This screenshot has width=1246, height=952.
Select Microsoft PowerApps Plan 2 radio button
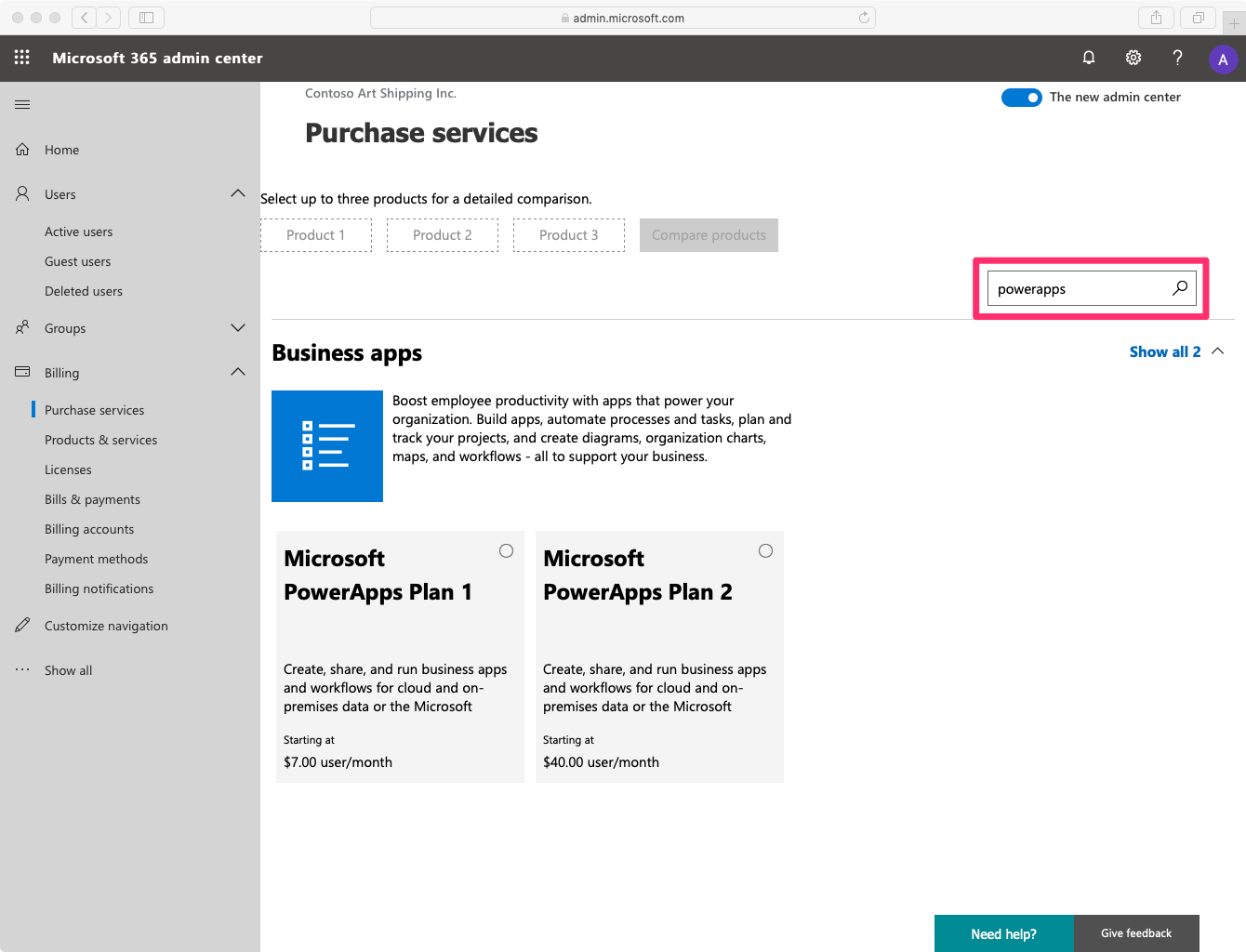click(765, 550)
